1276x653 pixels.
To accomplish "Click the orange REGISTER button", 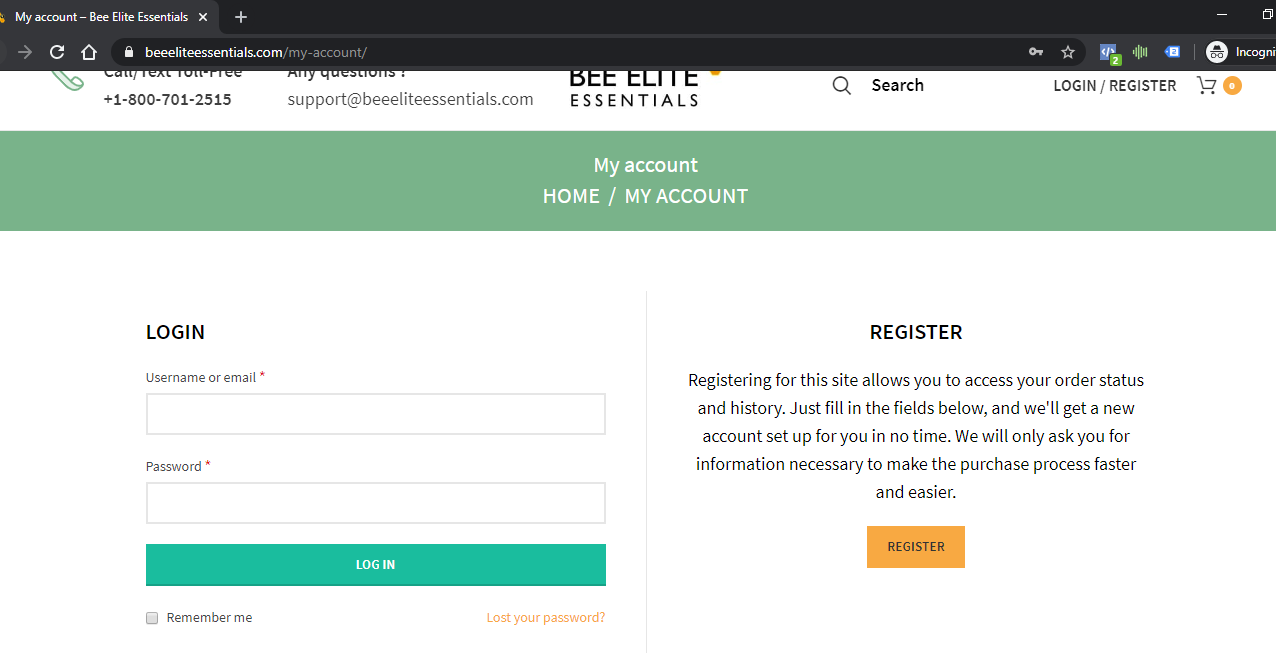I will pyautogui.click(x=916, y=547).
